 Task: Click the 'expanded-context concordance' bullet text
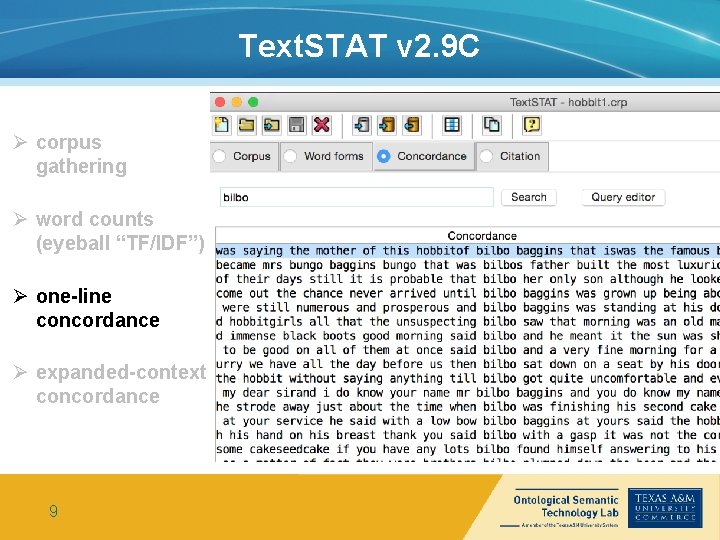click(121, 384)
